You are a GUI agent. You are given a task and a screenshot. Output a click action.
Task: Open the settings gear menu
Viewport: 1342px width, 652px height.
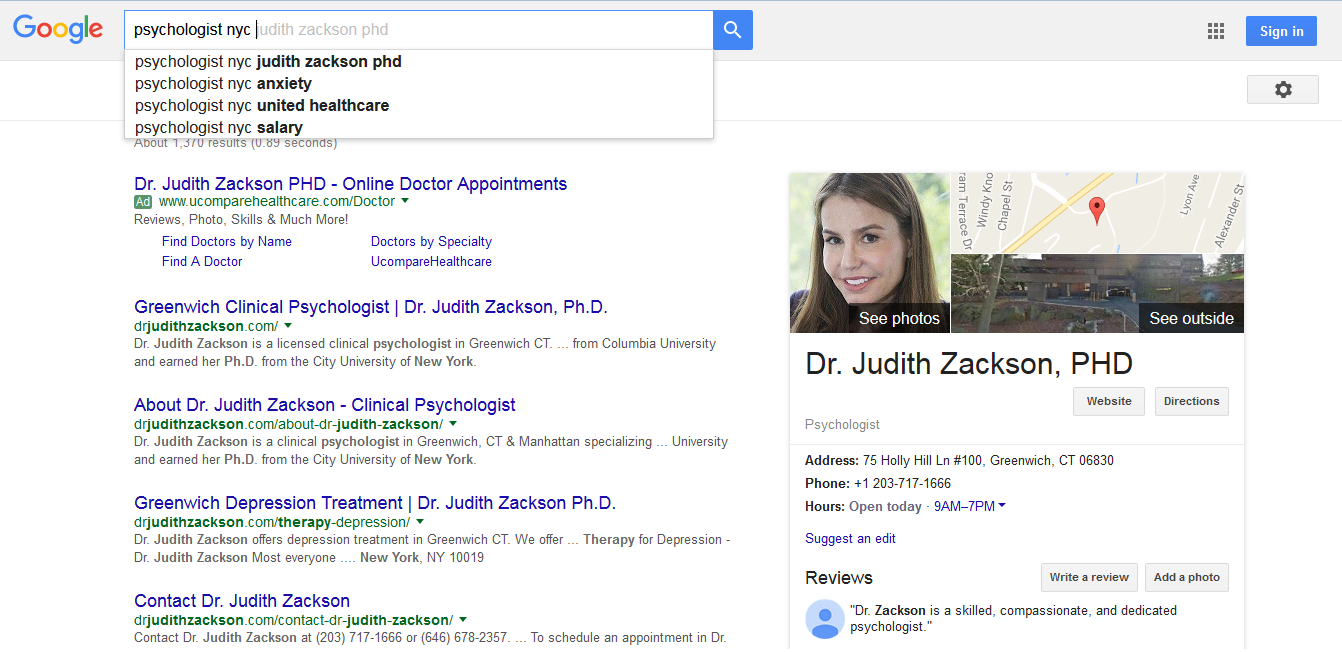1283,90
